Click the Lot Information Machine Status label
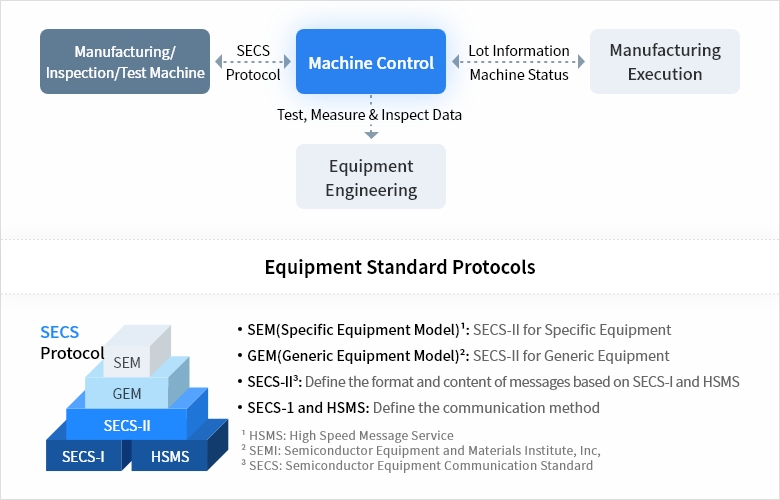The height and width of the screenshot is (500, 780). [x=519, y=62]
